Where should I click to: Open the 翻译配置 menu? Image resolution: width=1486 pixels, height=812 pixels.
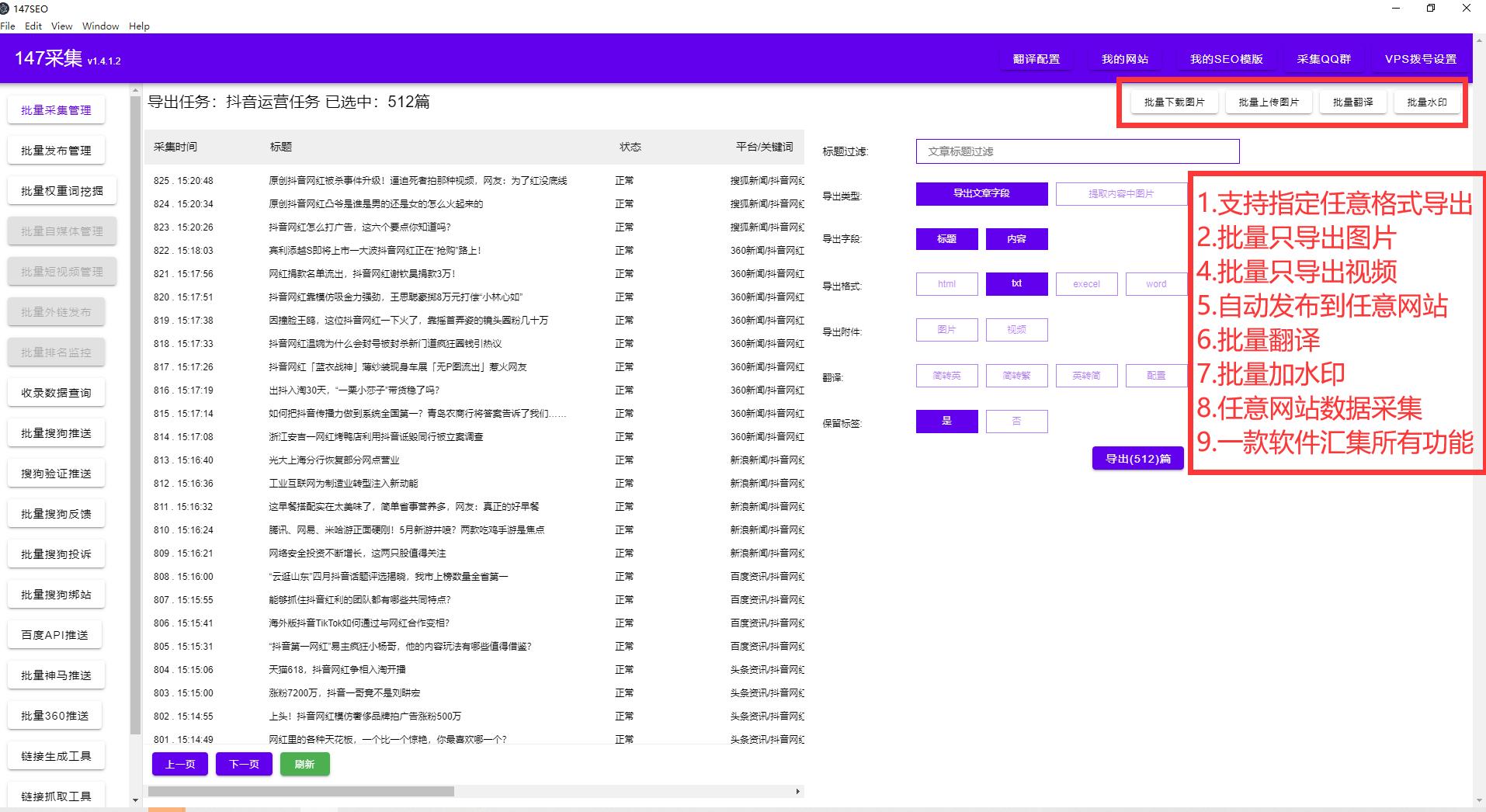1036,58
